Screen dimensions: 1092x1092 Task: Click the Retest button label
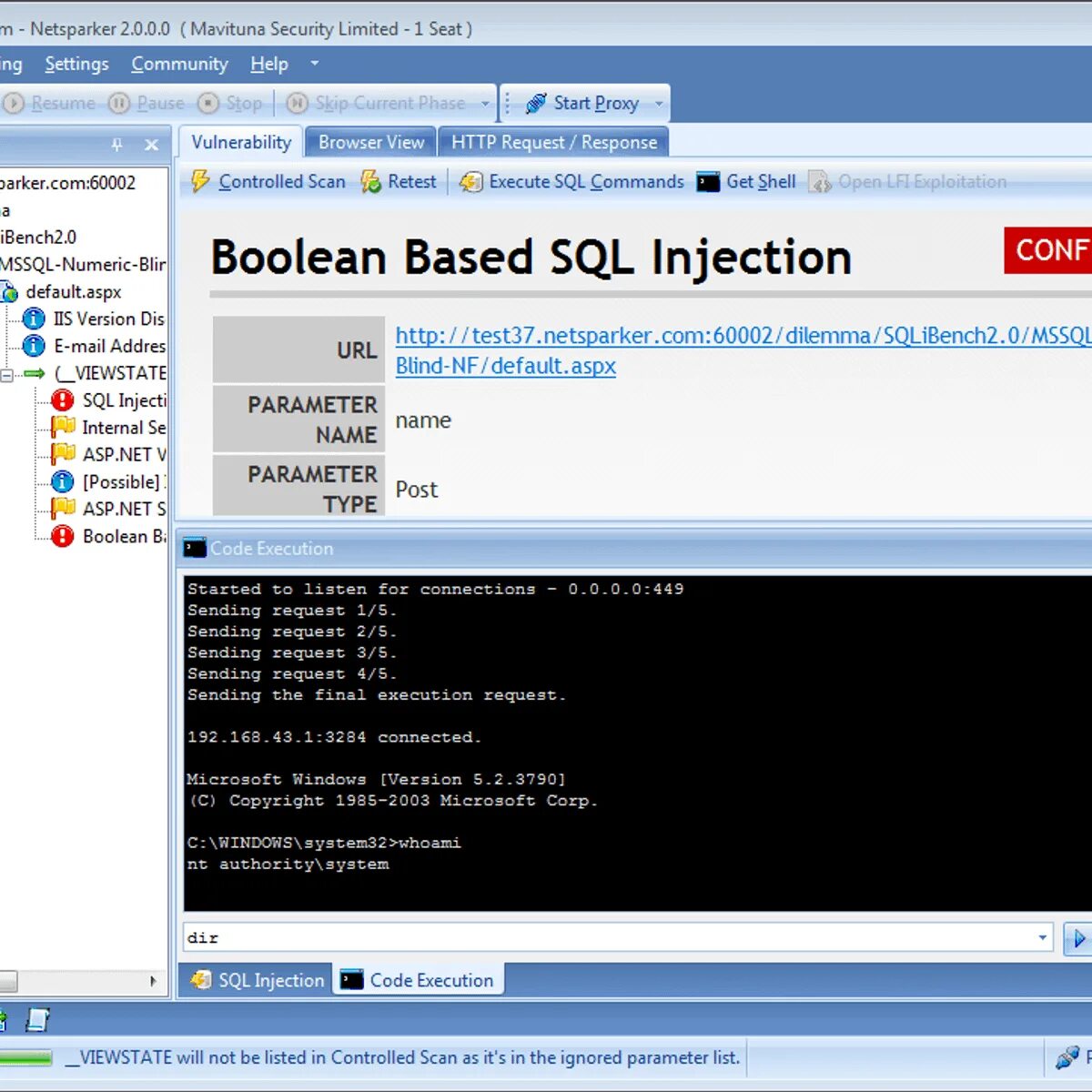pyautogui.click(x=412, y=181)
